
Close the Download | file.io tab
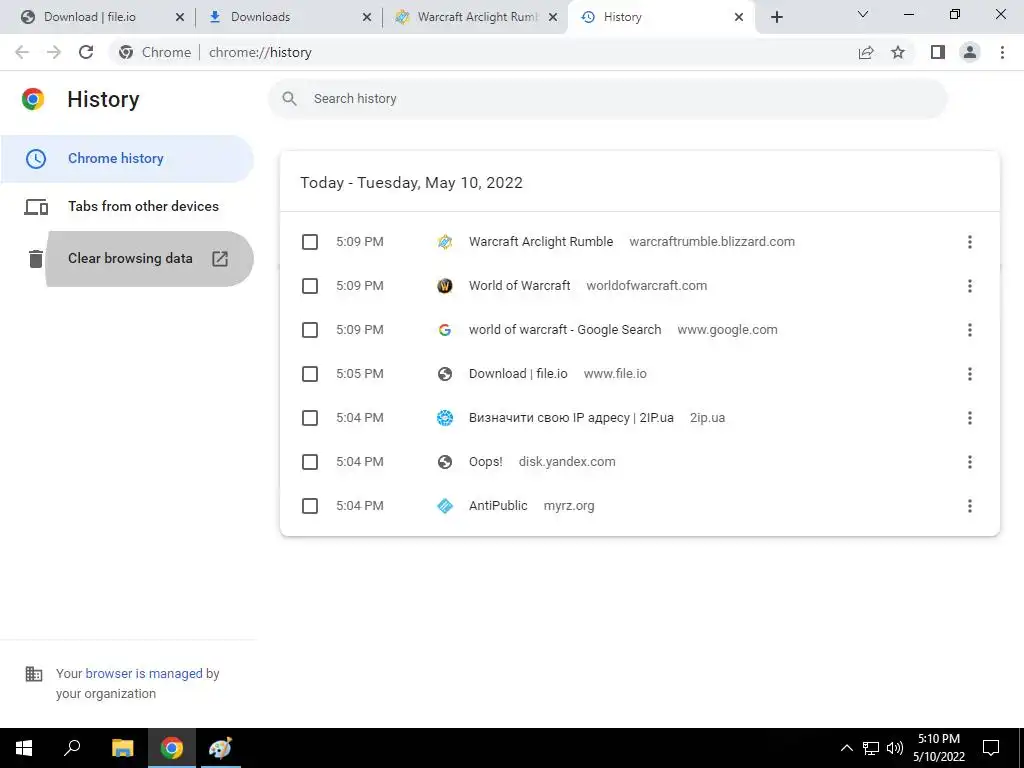180,18
